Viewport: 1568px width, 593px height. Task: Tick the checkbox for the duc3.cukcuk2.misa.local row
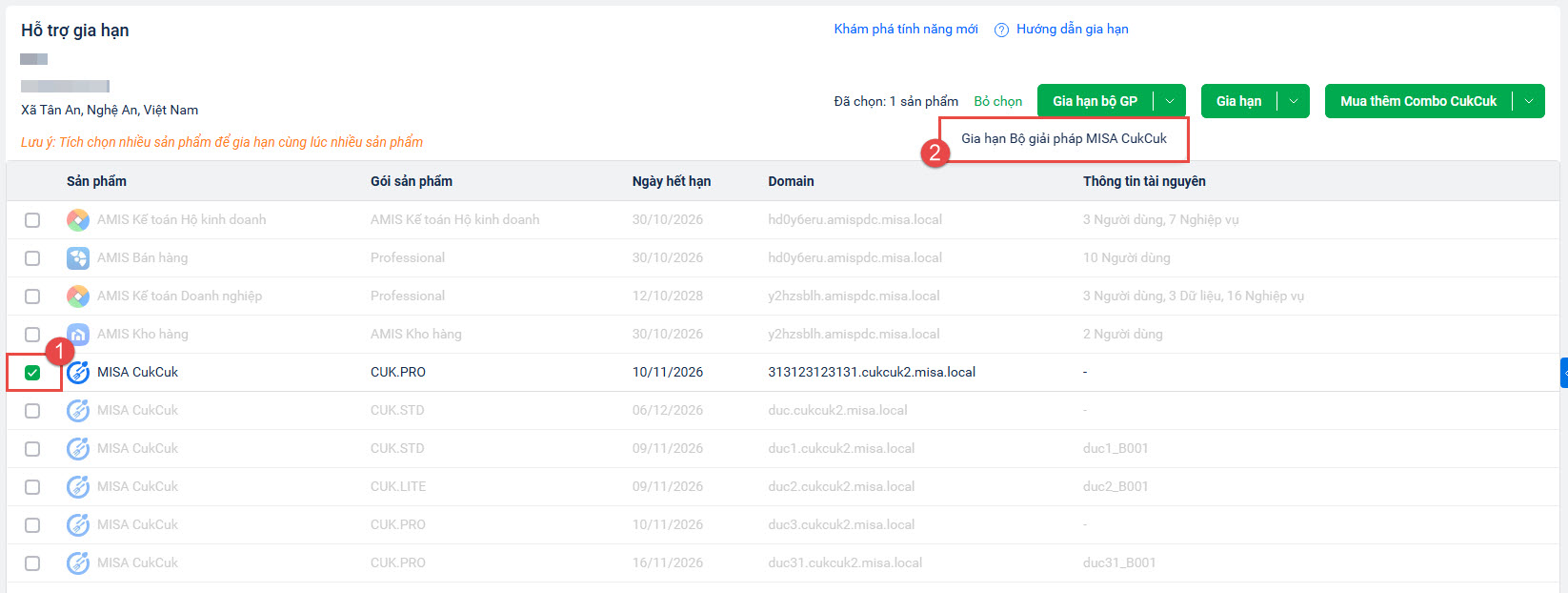(x=32, y=525)
